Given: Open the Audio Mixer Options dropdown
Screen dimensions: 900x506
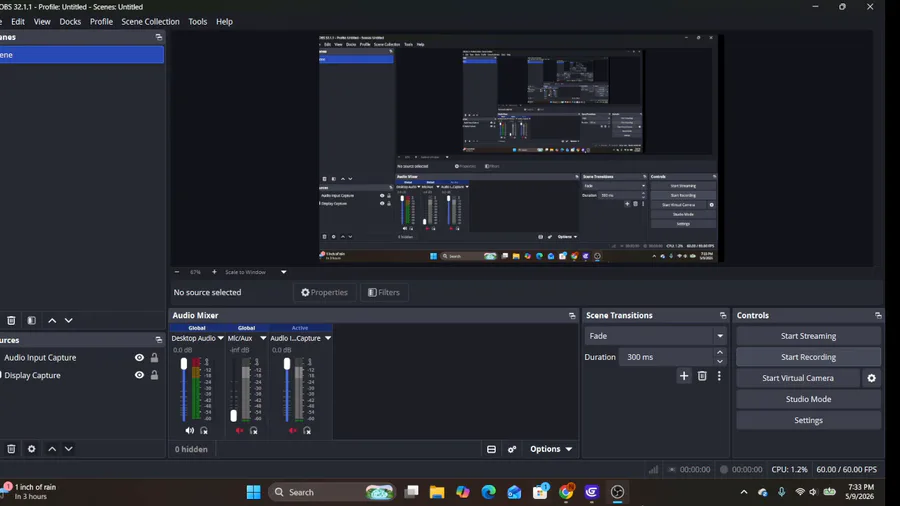Looking at the screenshot, I should click(550, 449).
